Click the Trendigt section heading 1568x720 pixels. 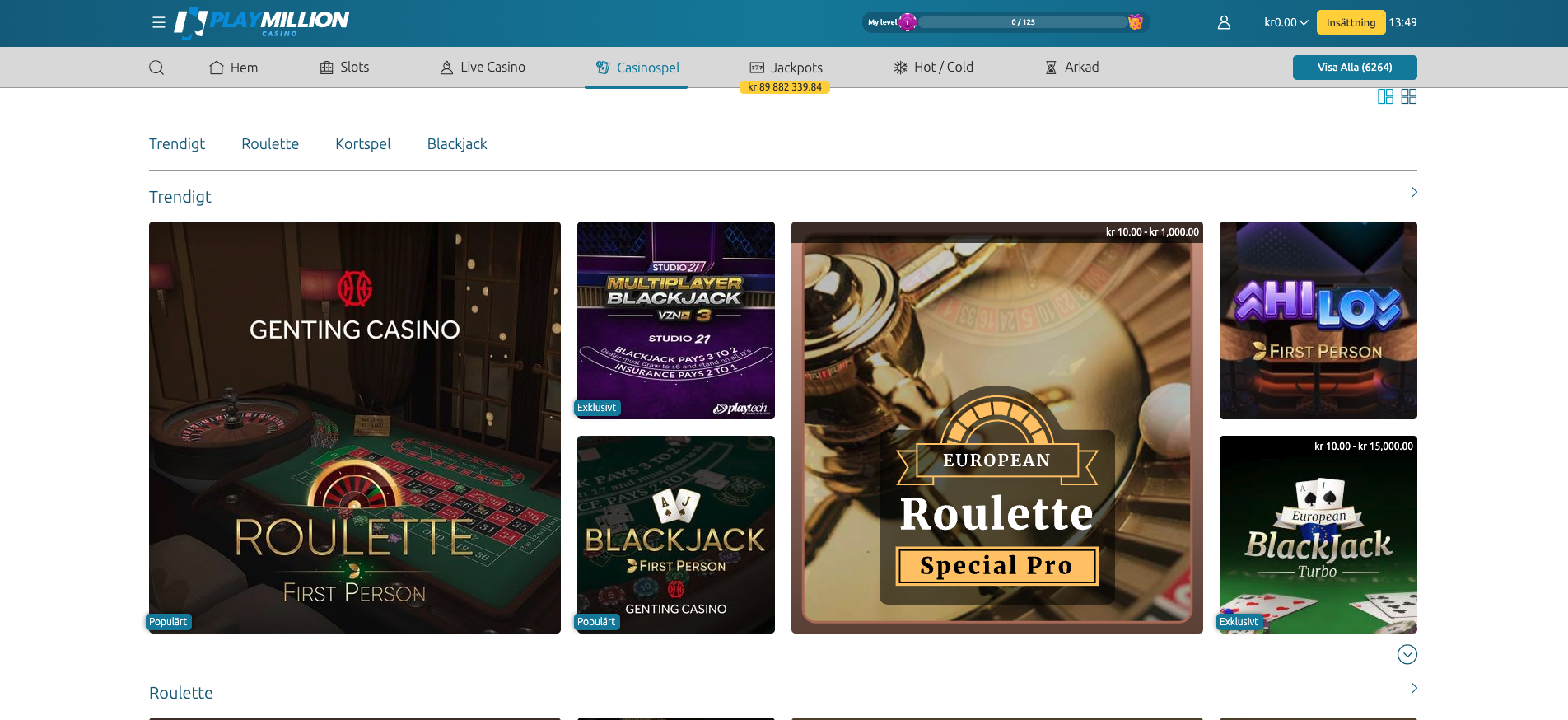(x=180, y=197)
